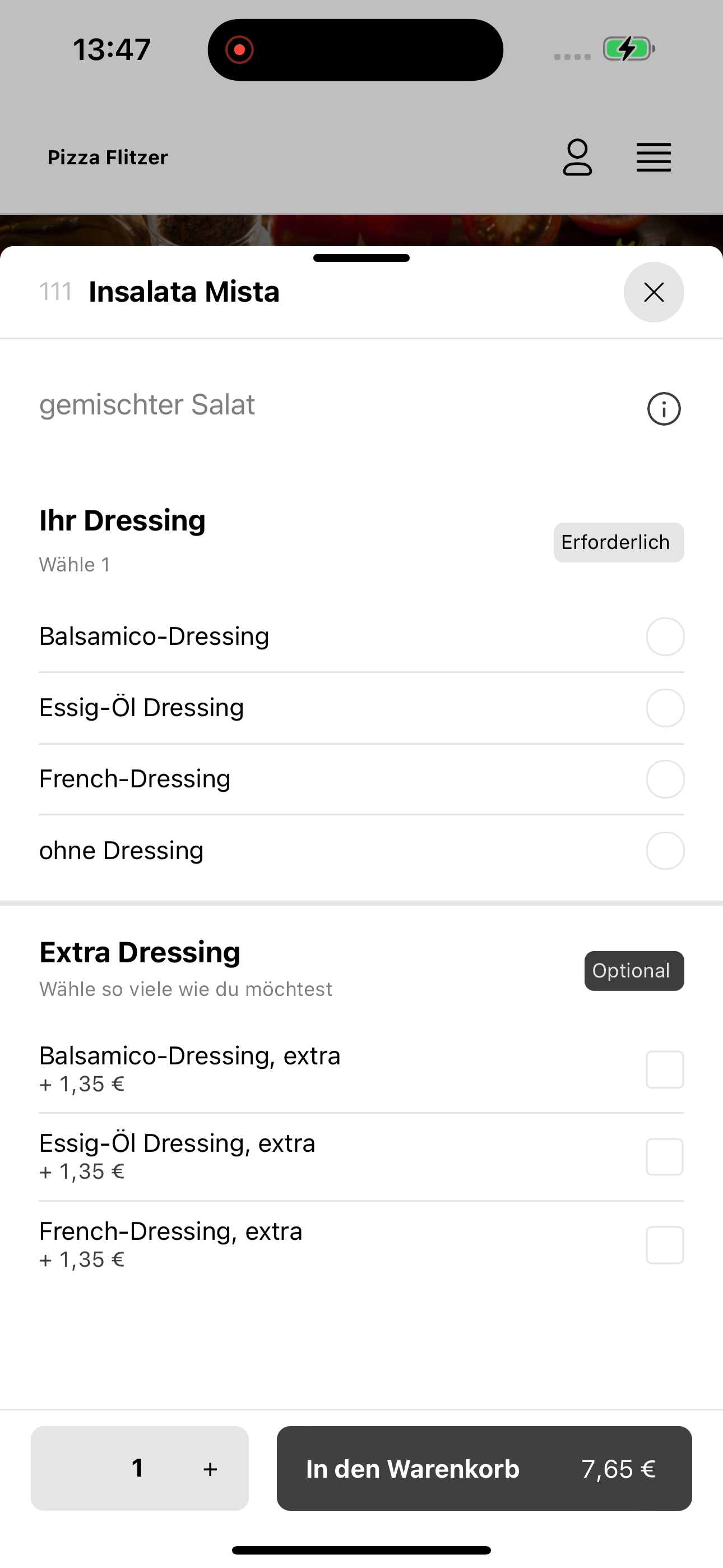Viewport: 723px width, 1568px height.
Task: Open the user account profile icon
Action: click(x=577, y=157)
